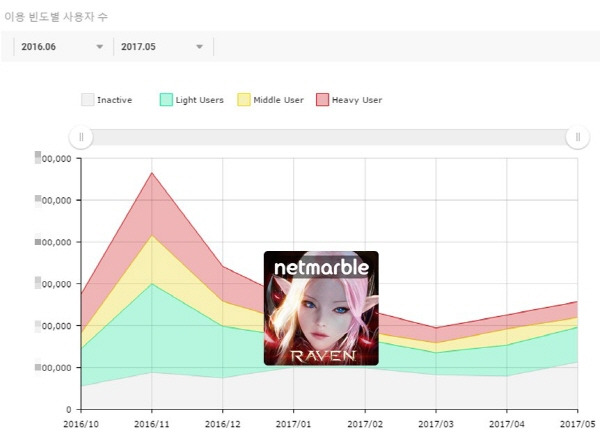Click the Netmarble Raven game icon
This screenshot has width=600, height=439.
(321, 308)
